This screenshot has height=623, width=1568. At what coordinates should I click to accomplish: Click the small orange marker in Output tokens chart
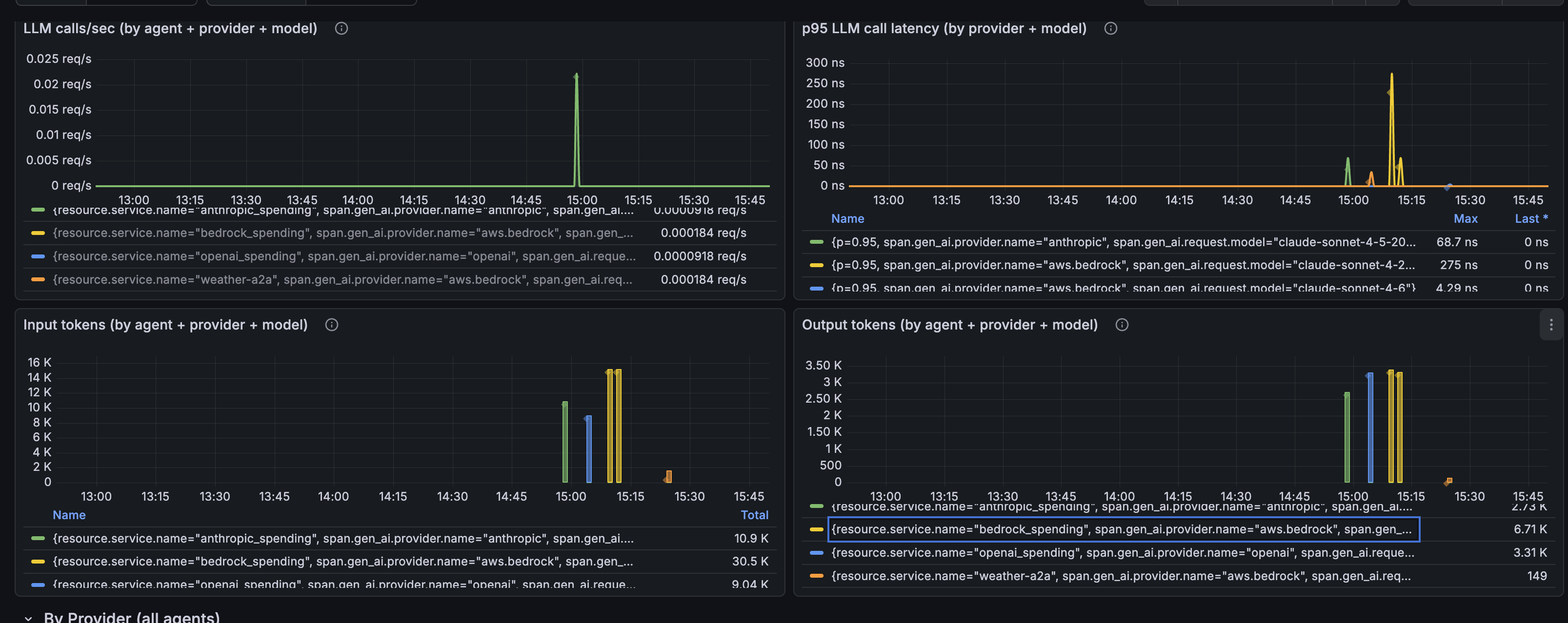pyautogui.click(x=1448, y=481)
